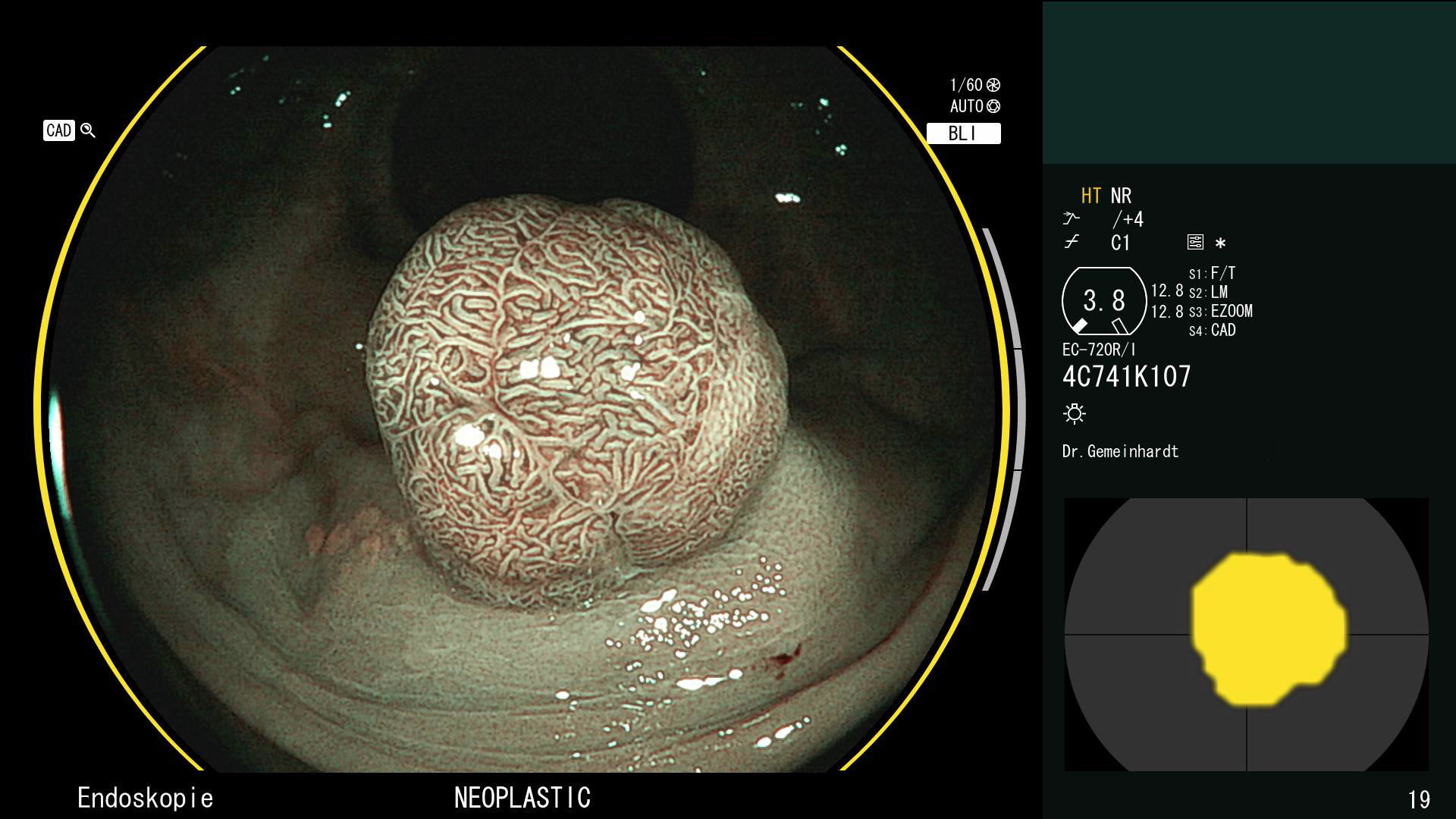Click the shutter speed icon beside 1/60
Screen dimensions: 1456x819
coord(993,85)
